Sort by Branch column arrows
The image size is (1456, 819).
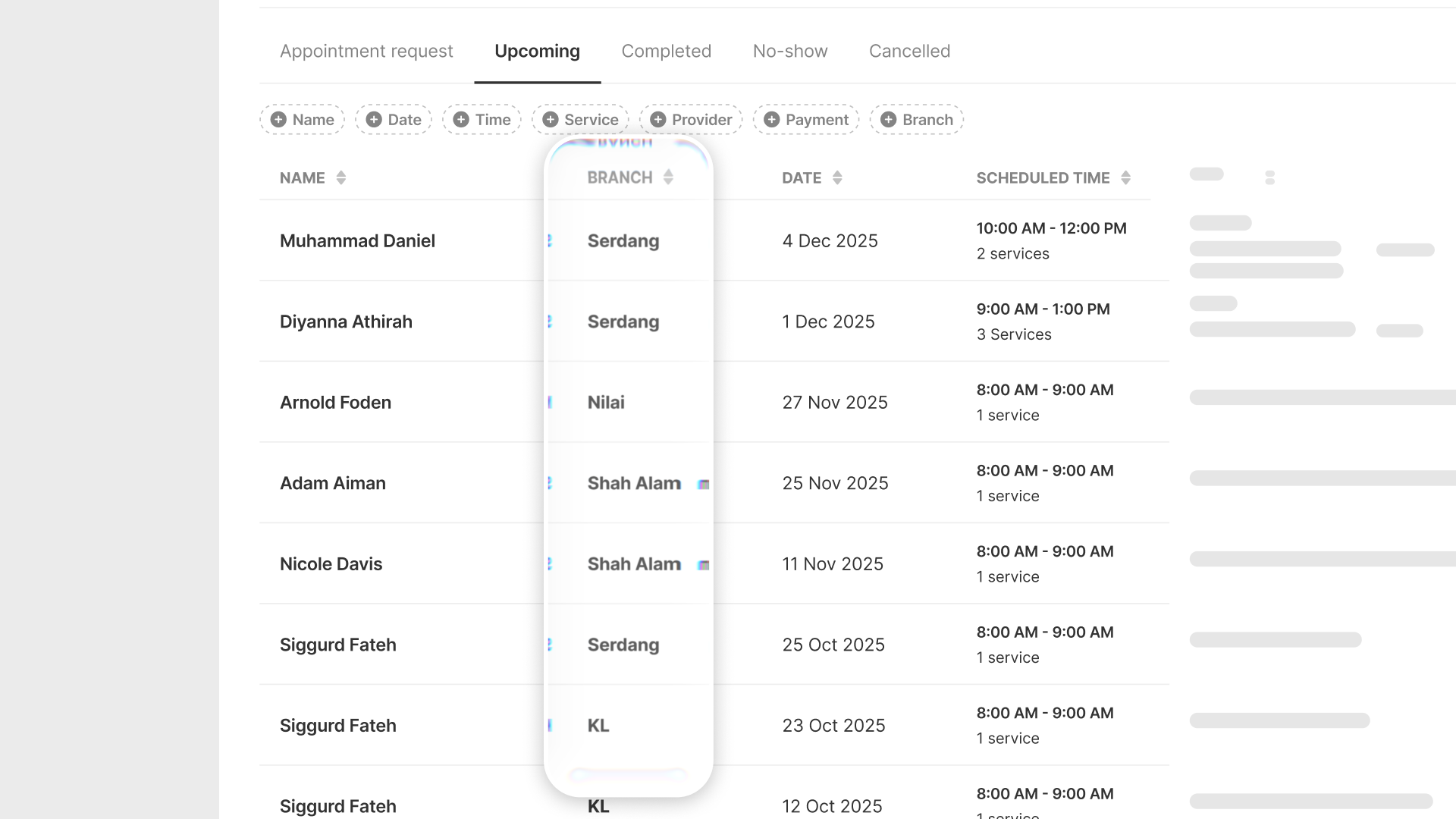(x=668, y=177)
